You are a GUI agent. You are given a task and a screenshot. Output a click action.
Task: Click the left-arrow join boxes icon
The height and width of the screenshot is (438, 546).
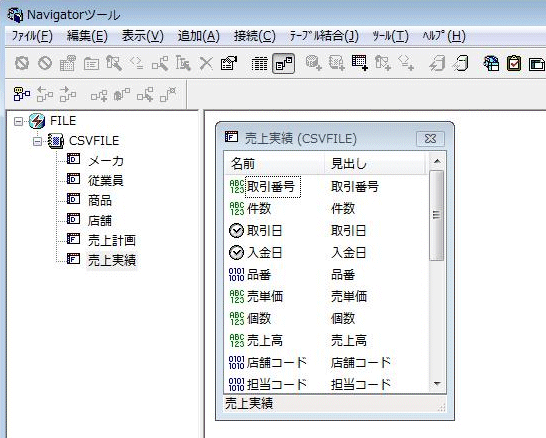click(45, 94)
